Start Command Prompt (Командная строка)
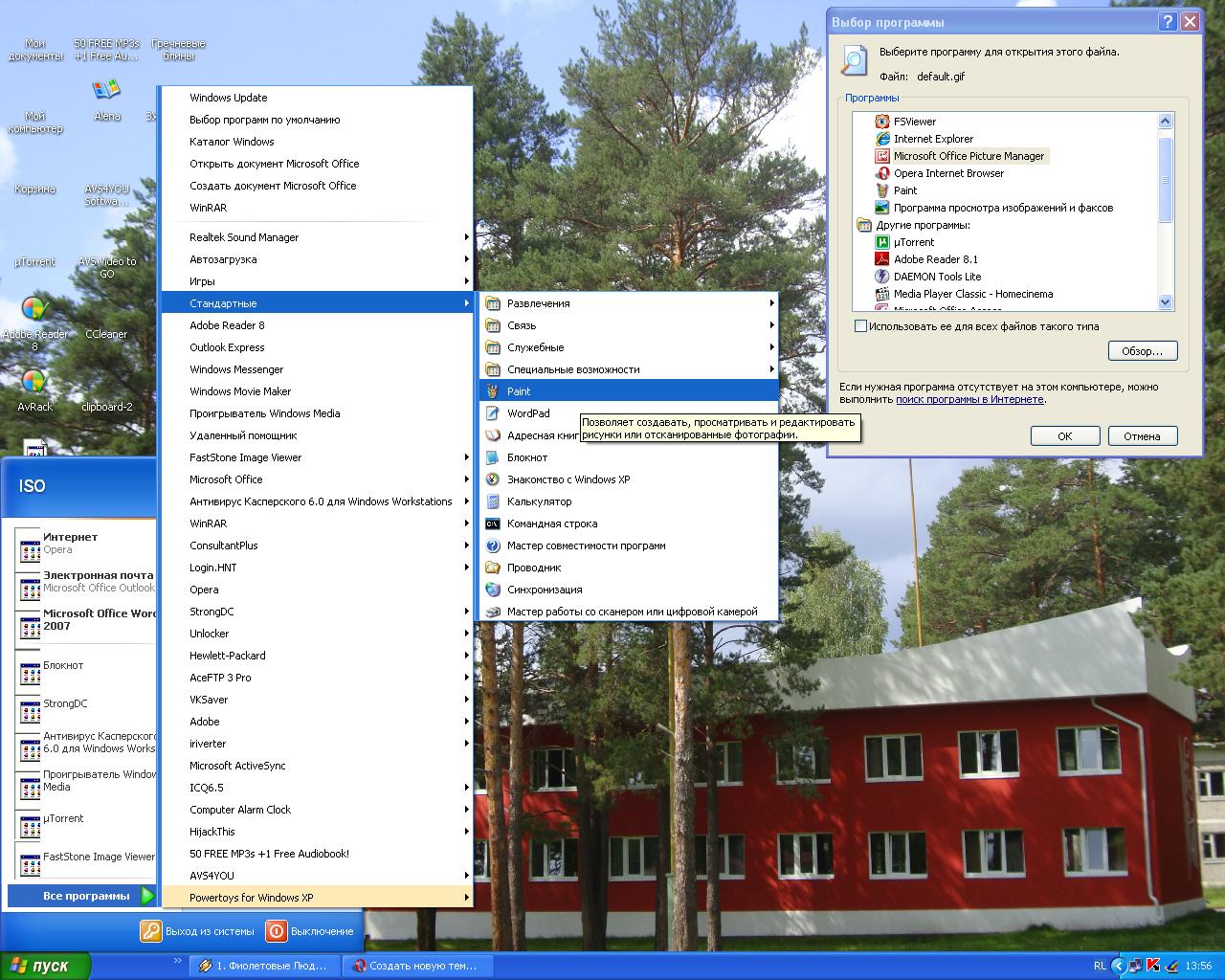Image resolution: width=1225 pixels, height=980 pixels. [551, 523]
